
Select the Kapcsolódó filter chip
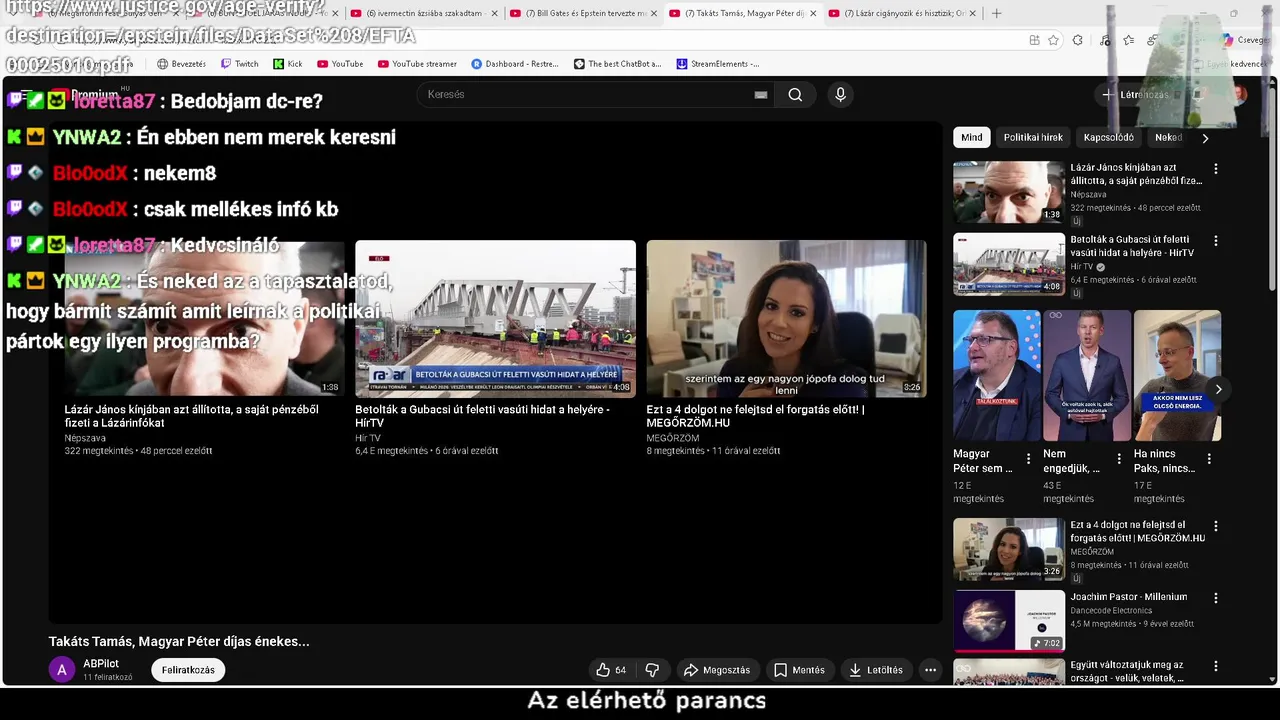pos(1108,138)
